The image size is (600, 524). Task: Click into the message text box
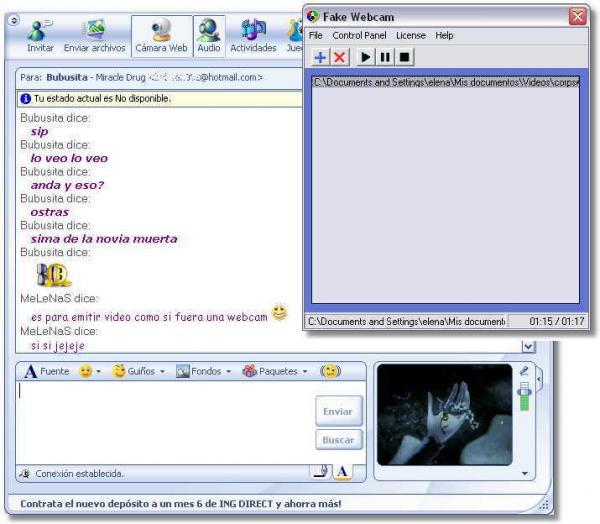tap(165, 422)
